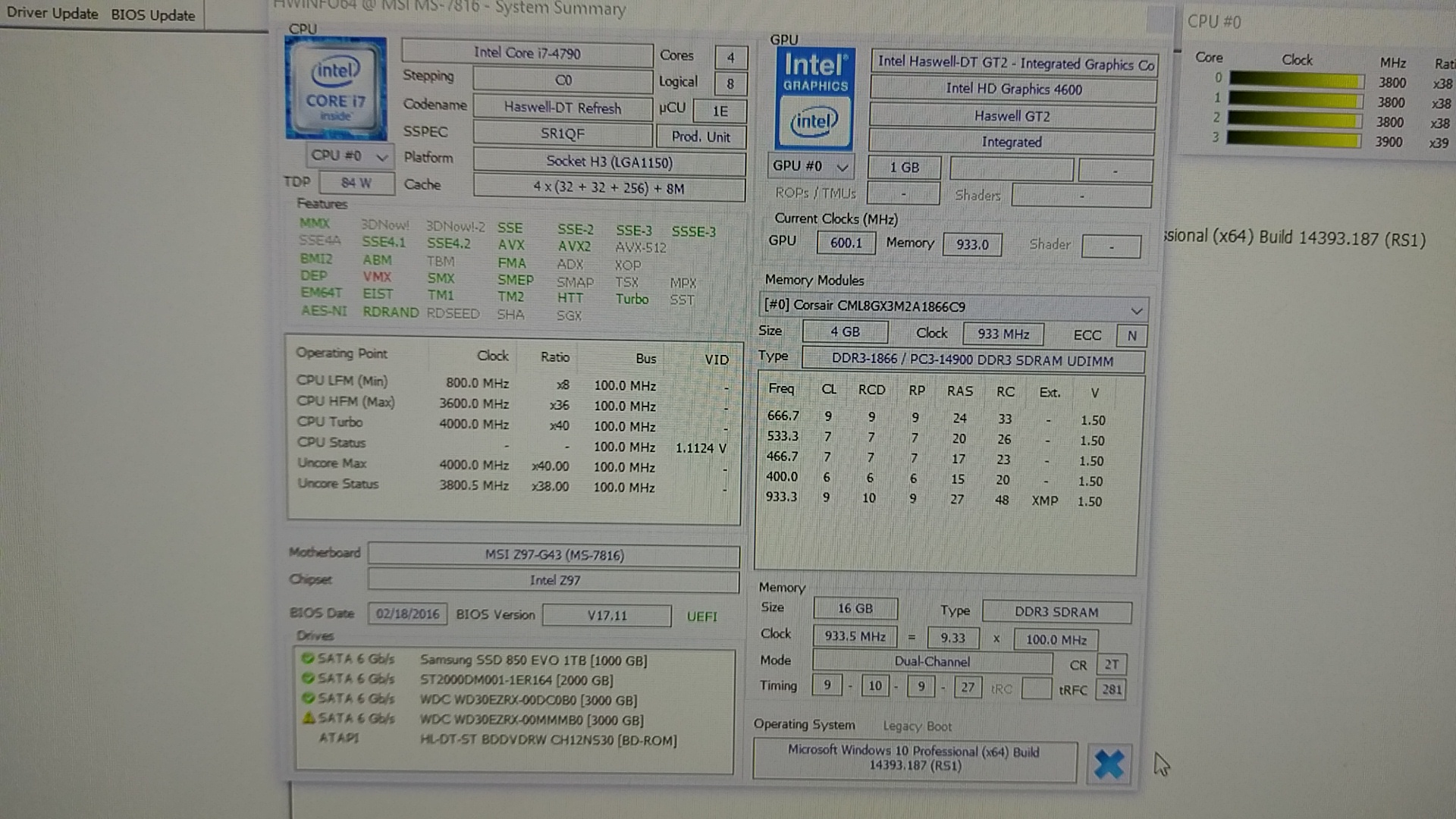This screenshot has width=1456, height=819.
Task: Click the UEFI label next to the BIOS version
Action: 701,617
